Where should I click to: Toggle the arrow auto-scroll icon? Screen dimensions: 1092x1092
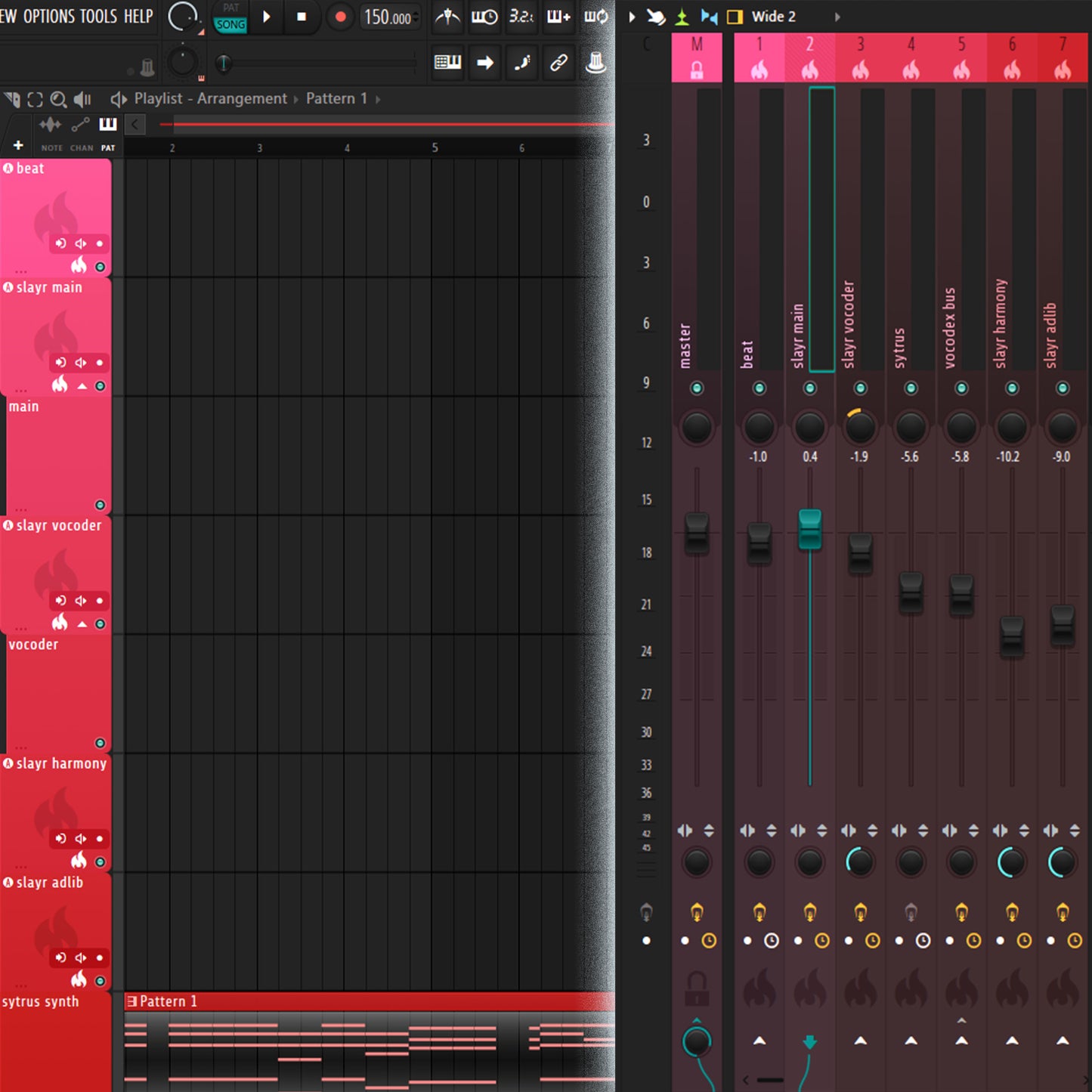(485, 62)
